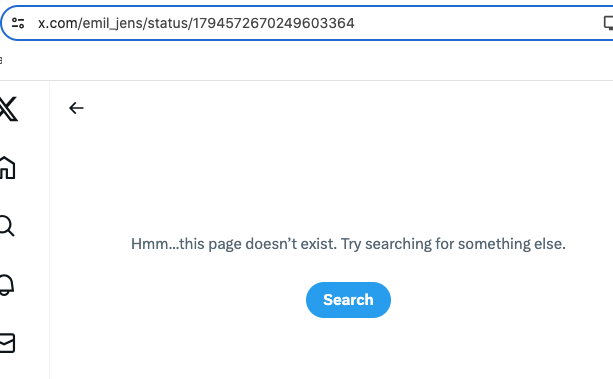The image size is (613, 379).
Task: Click the truncated bookmark below the address bar
Action: click(1, 60)
